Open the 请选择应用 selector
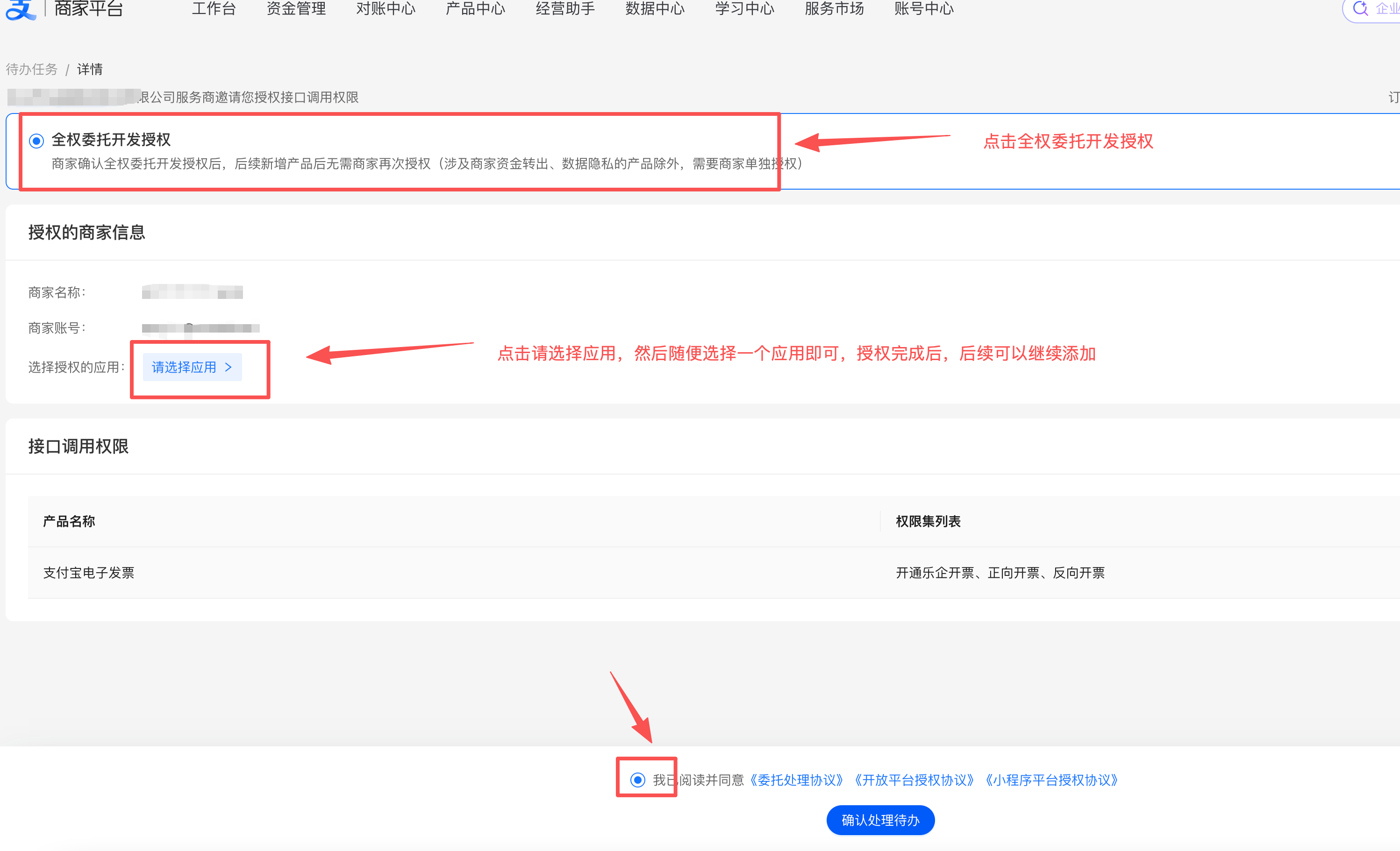The width and height of the screenshot is (1400, 851). [192, 367]
